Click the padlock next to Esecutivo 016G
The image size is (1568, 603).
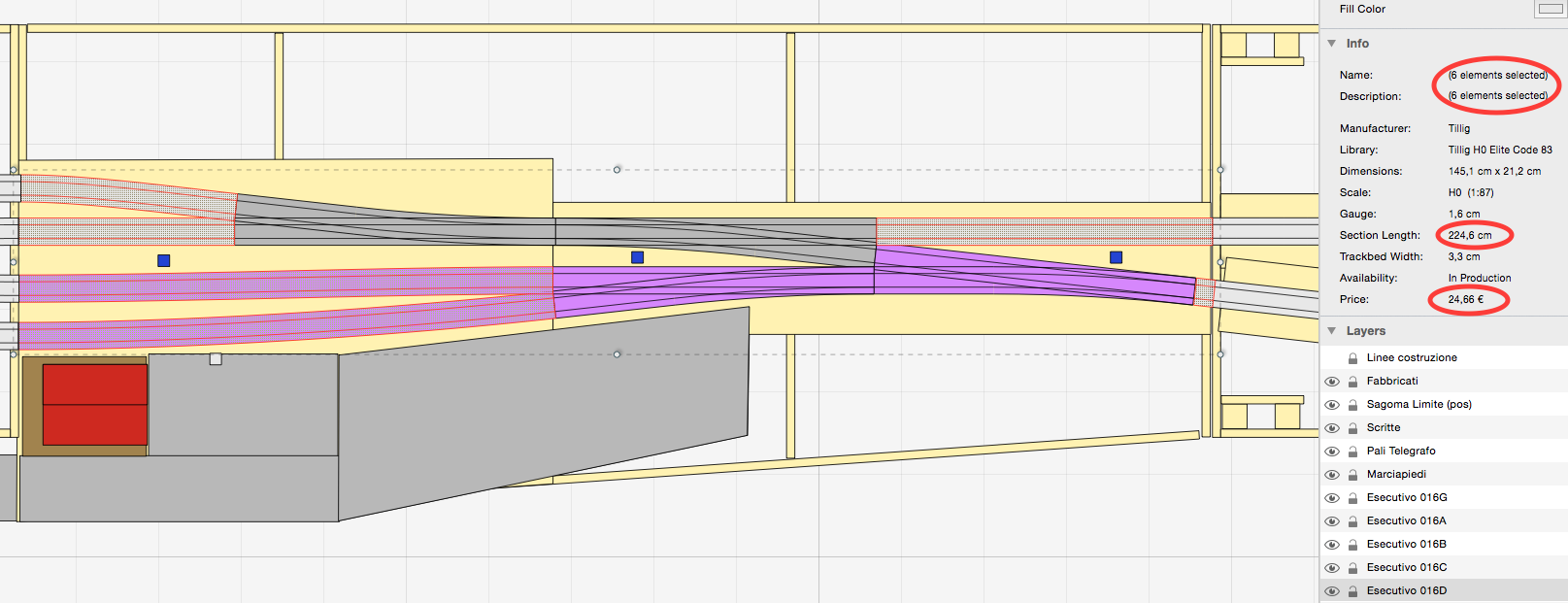point(1352,498)
